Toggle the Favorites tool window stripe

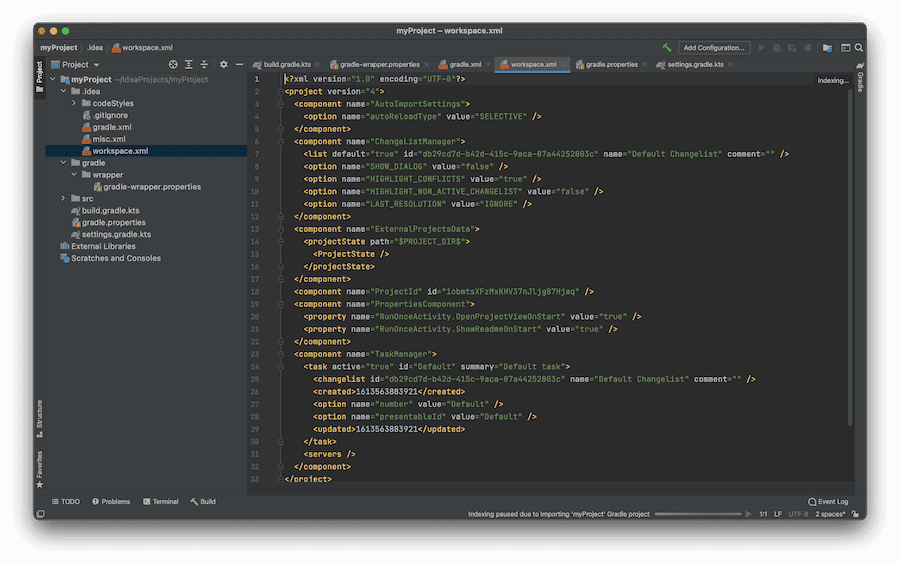(40, 467)
